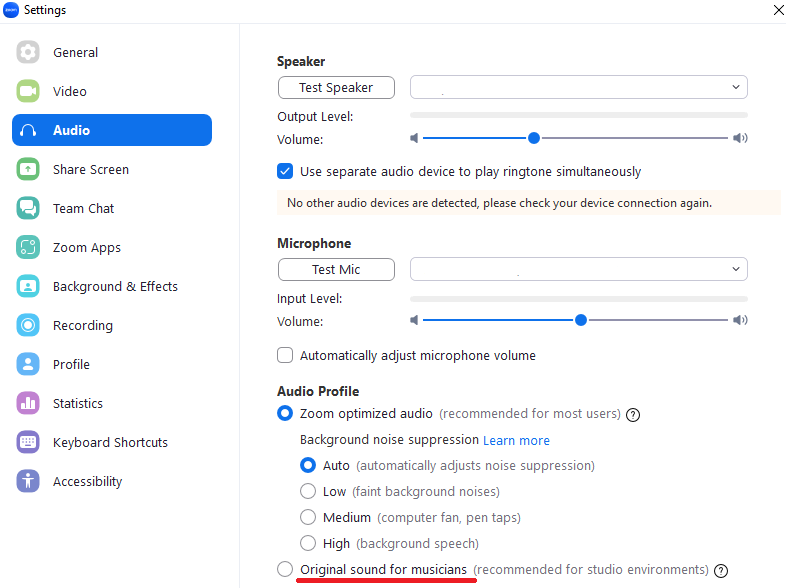786x588 pixels.
Task: Open the Microphone device dropdown
Action: [578, 270]
